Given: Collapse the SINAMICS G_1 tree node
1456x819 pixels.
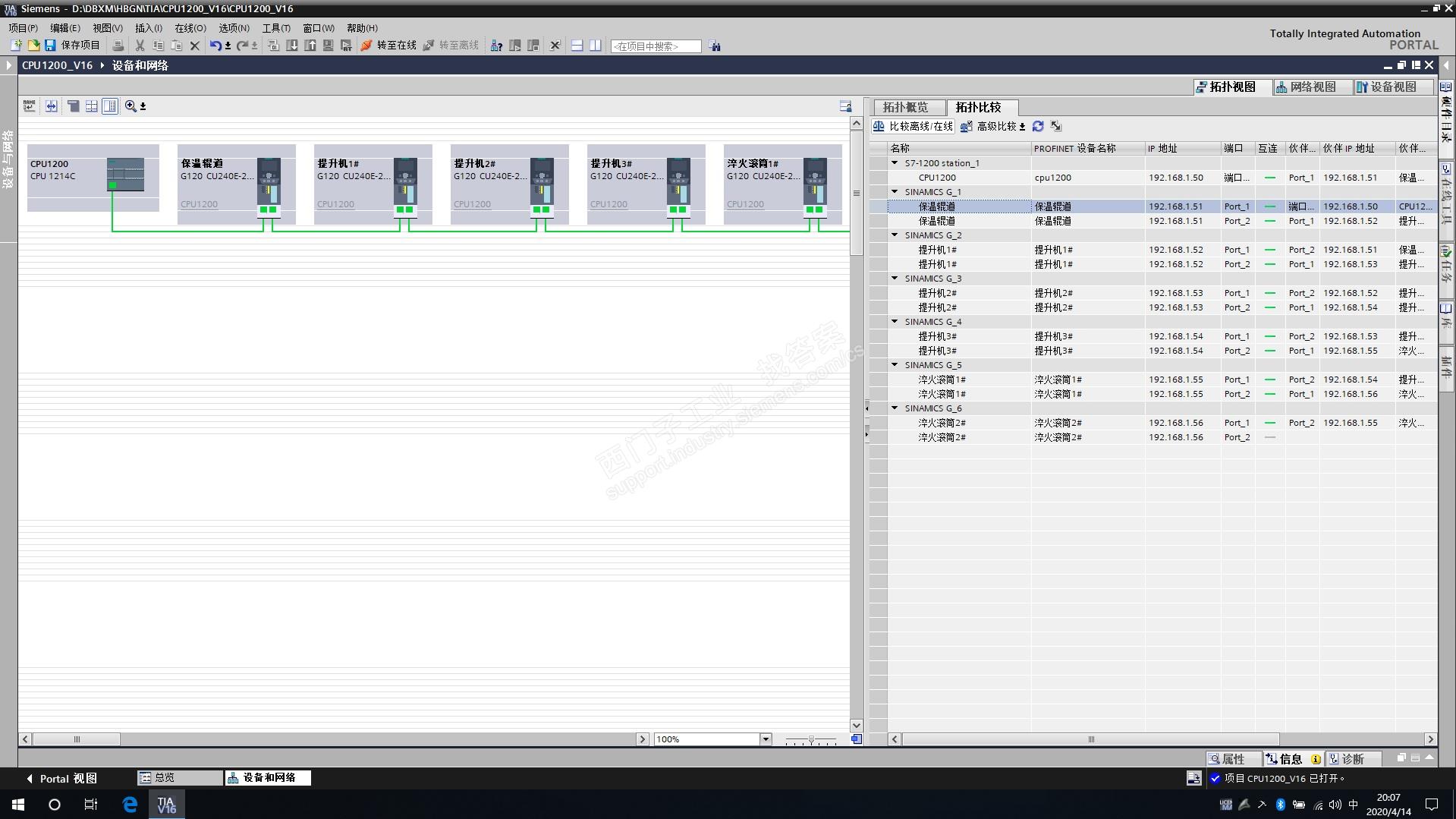Looking at the screenshot, I should pos(895,192).
